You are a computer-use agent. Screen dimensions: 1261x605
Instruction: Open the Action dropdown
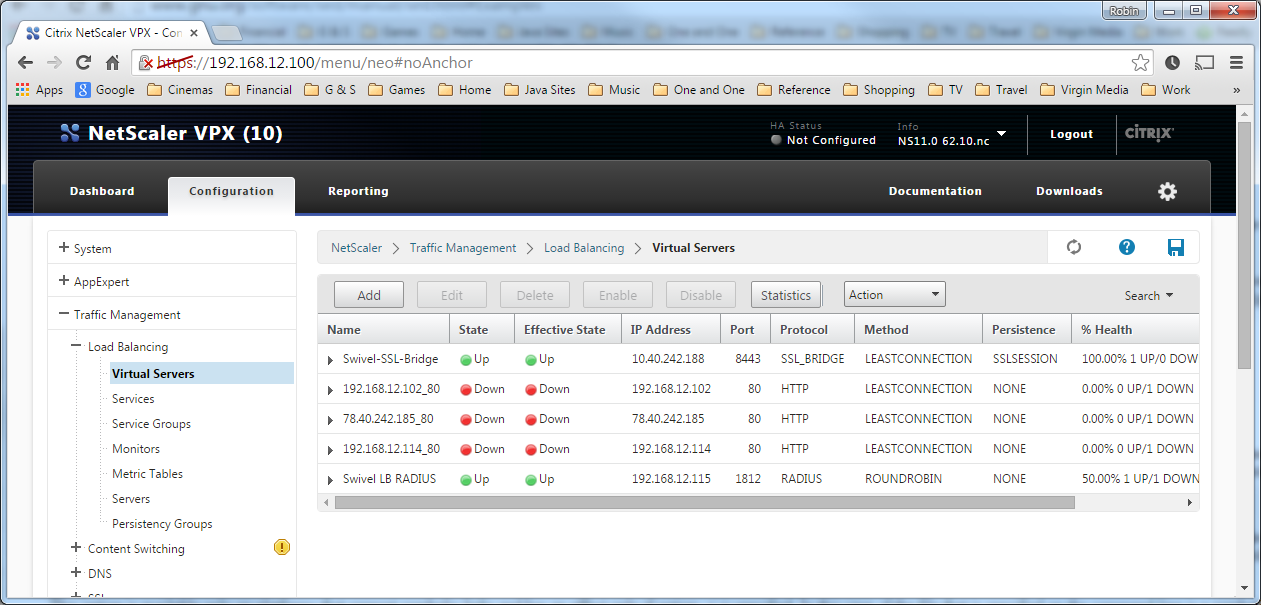tap(893, 294)
